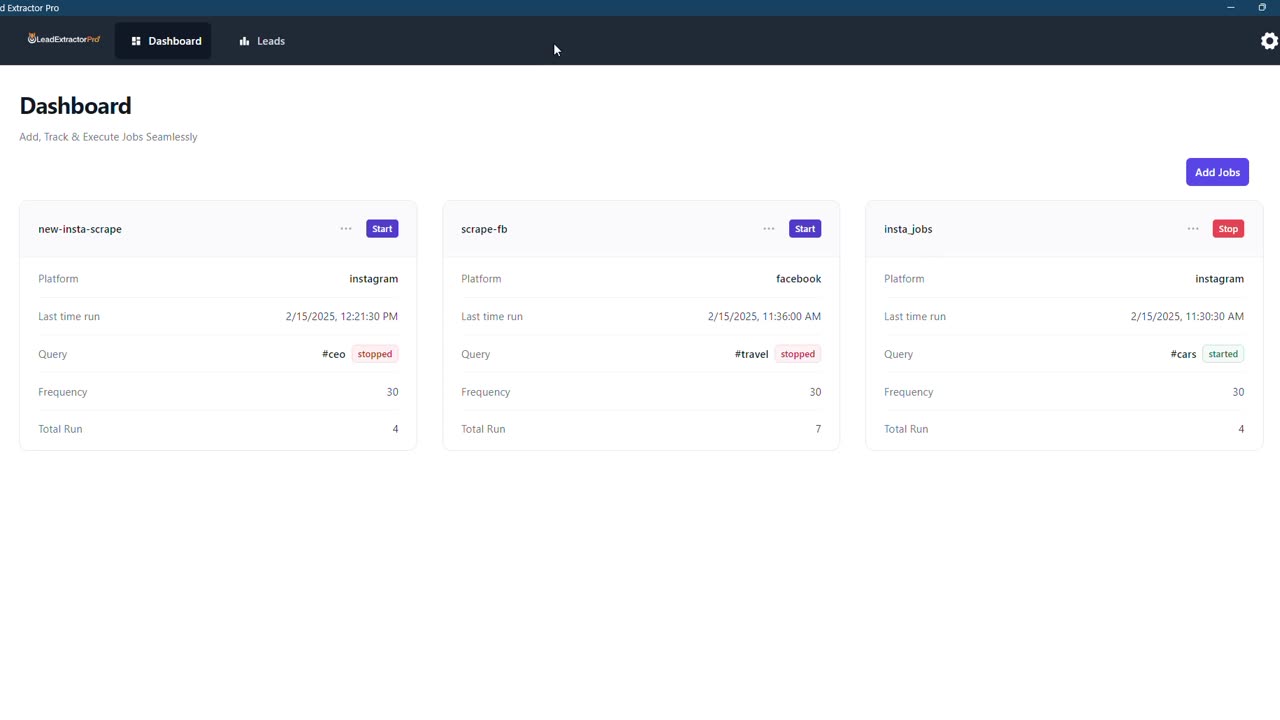The image size is (1280, 720).
Task: Switch to the Dashboard tab
Action: tap(163, 41)
